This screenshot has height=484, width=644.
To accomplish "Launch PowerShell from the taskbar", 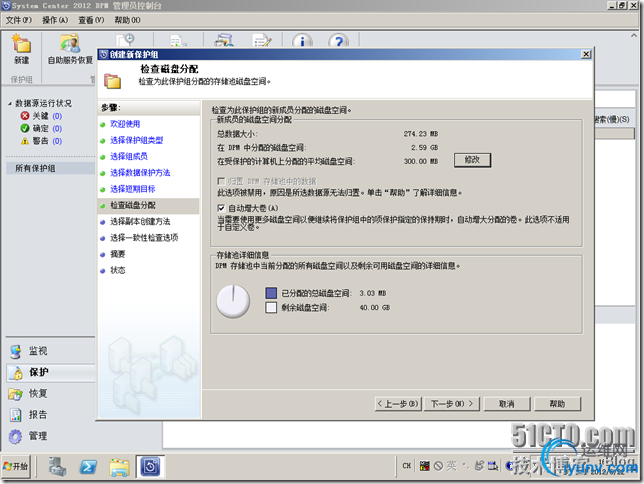I will click(x=88, y=467).
